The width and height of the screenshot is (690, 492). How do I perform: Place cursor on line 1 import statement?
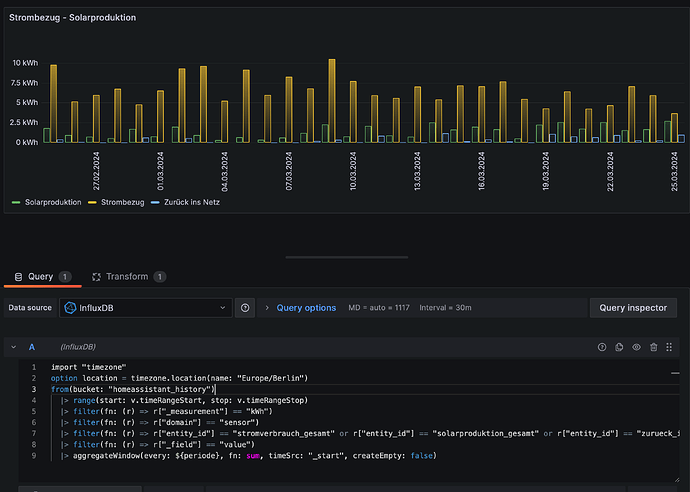click(88, 367)
